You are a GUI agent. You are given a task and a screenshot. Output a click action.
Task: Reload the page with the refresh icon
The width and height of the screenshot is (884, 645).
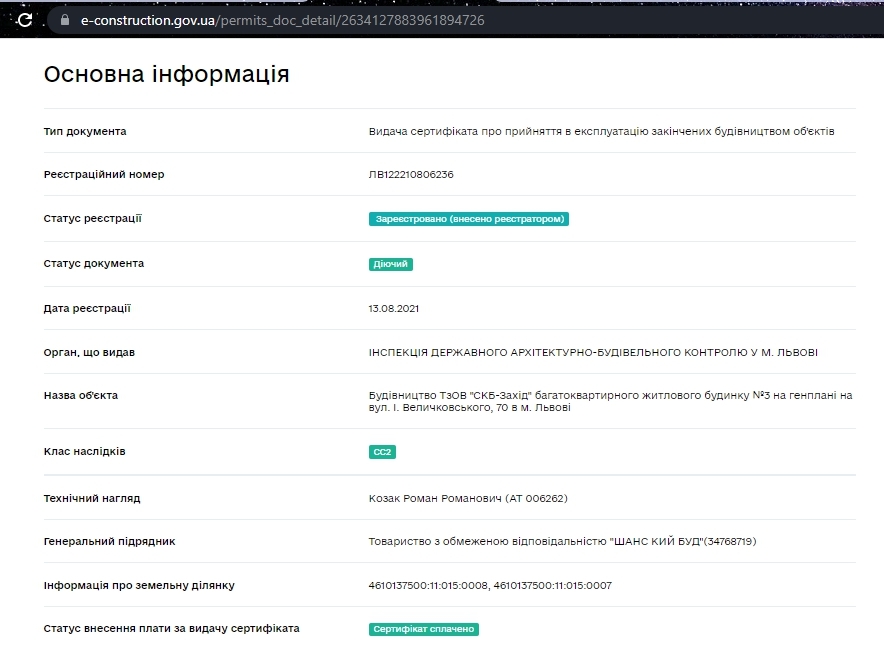click(24, 20)
